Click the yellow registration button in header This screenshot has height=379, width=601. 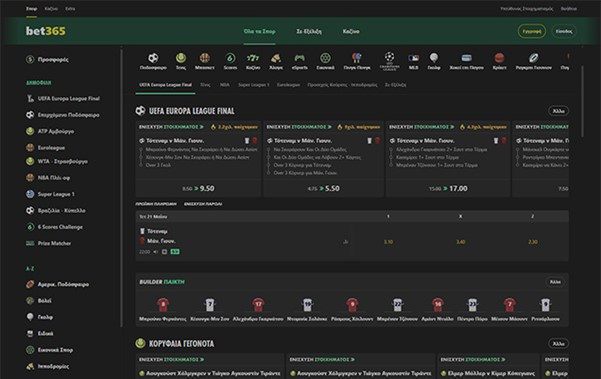pyautogui.click(x=532, y=31)
